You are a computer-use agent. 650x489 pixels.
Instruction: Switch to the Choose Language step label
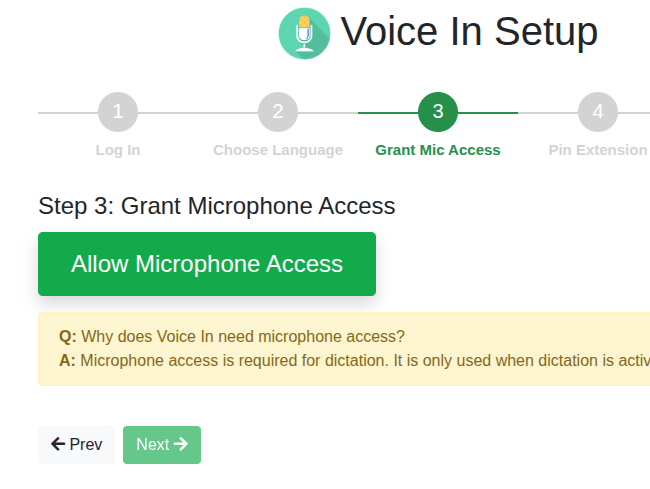point(278,150)
